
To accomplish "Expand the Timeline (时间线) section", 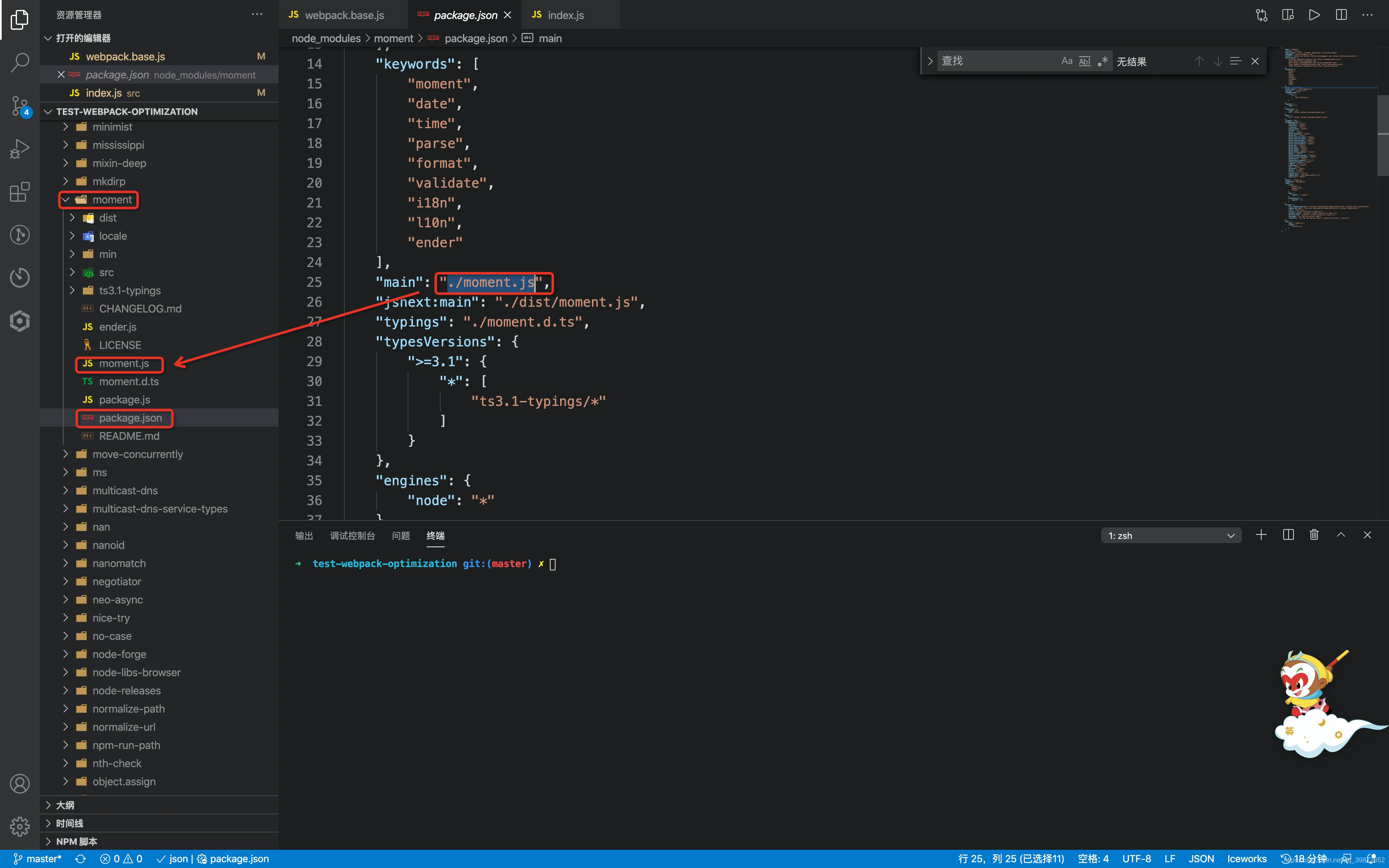I will 159,823.
